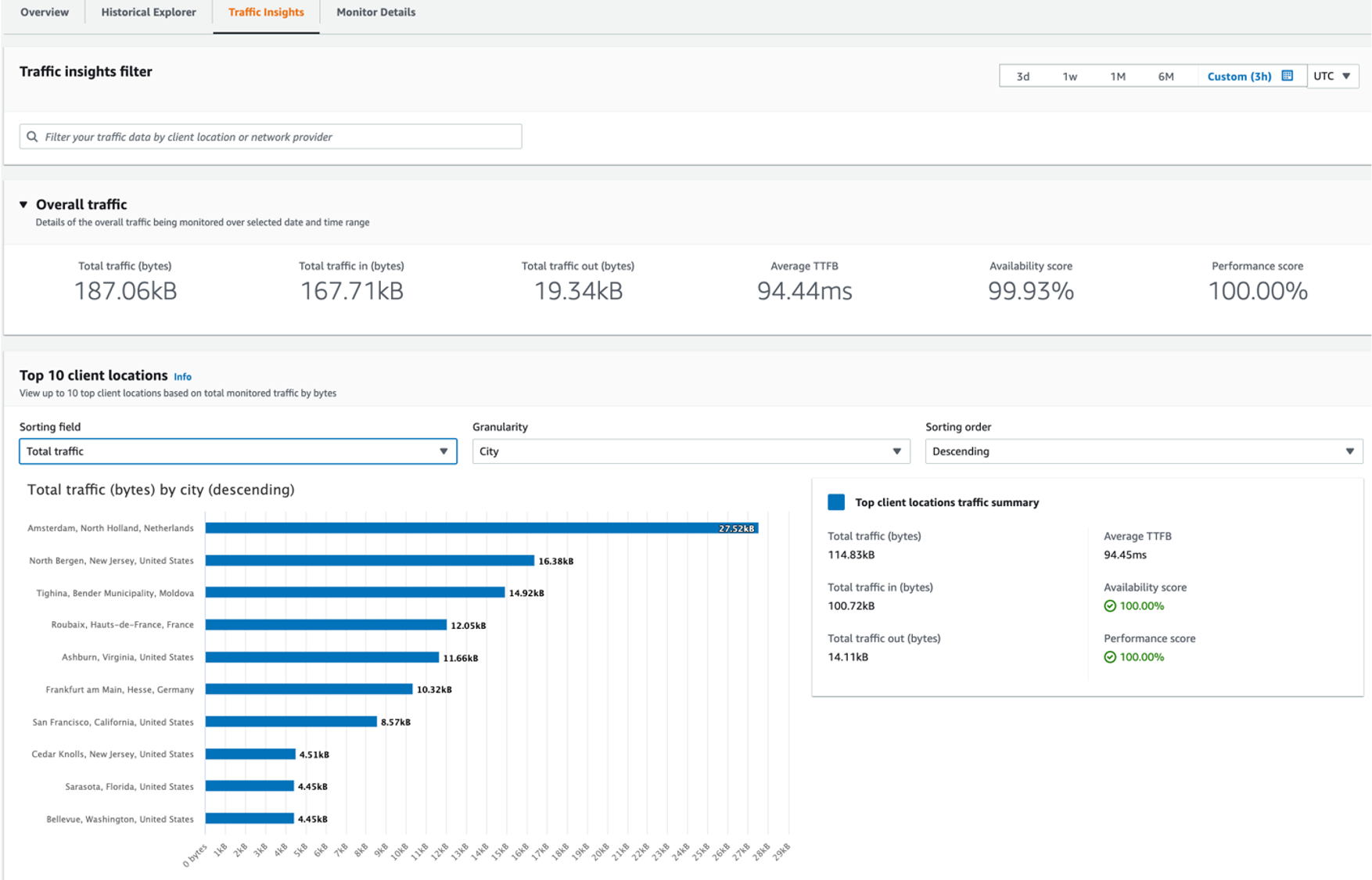The image size is (1372, 880).
Task: Open the Sorting order Descending dropdown
Action: [1143, 451]
